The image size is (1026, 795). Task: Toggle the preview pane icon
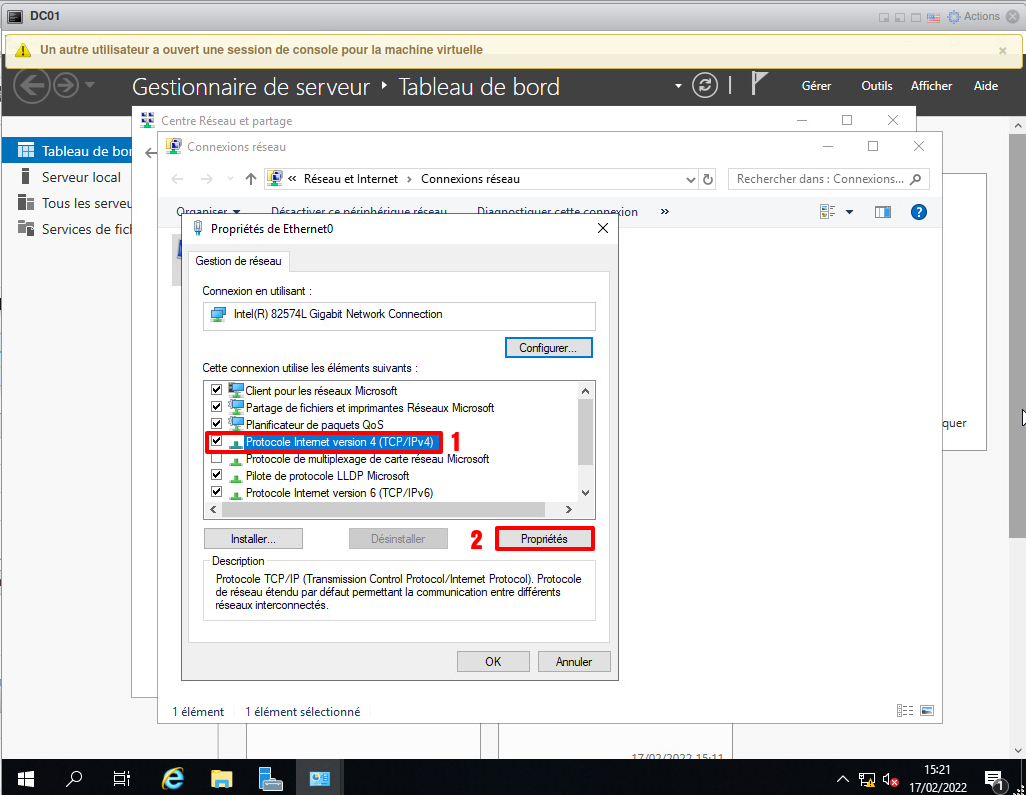tap(882, 212)
